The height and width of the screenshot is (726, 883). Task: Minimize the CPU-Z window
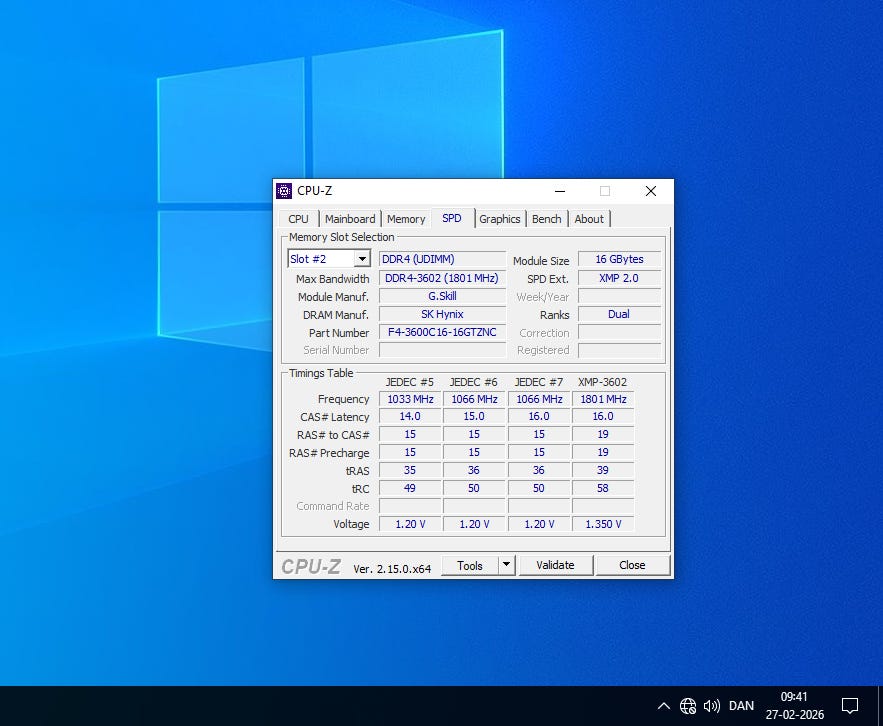[558, 191]
